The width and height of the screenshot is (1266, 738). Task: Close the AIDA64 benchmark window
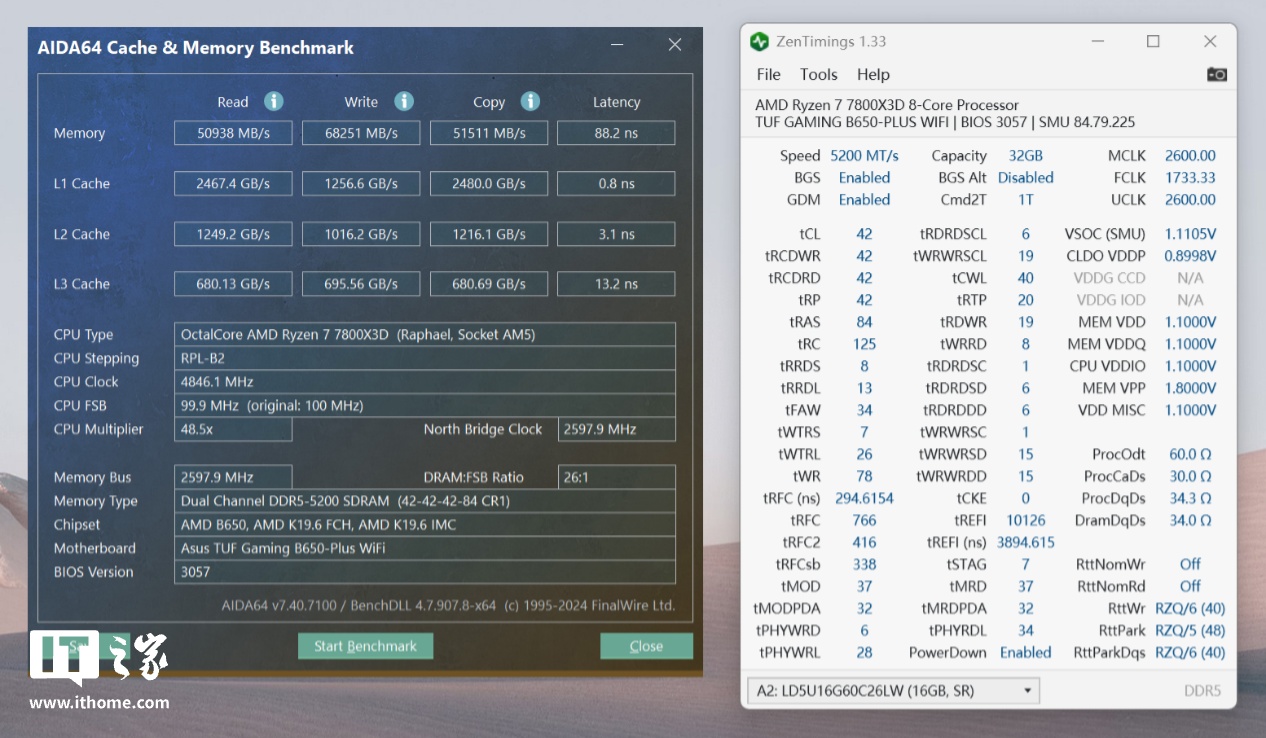coord(675,45)
